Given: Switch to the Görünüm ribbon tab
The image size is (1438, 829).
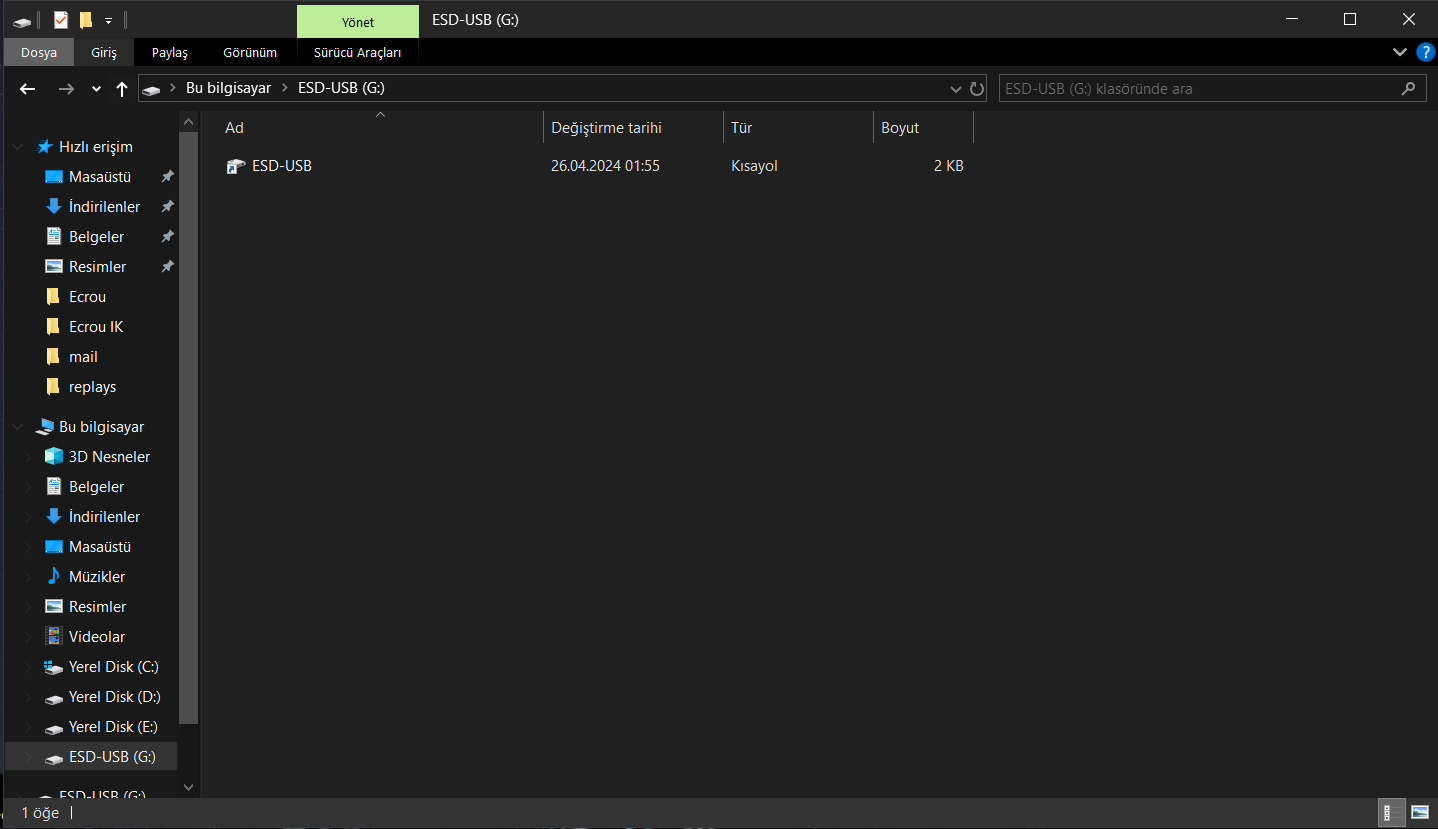Looking at the screenshot, I should (x=250, y=52).
